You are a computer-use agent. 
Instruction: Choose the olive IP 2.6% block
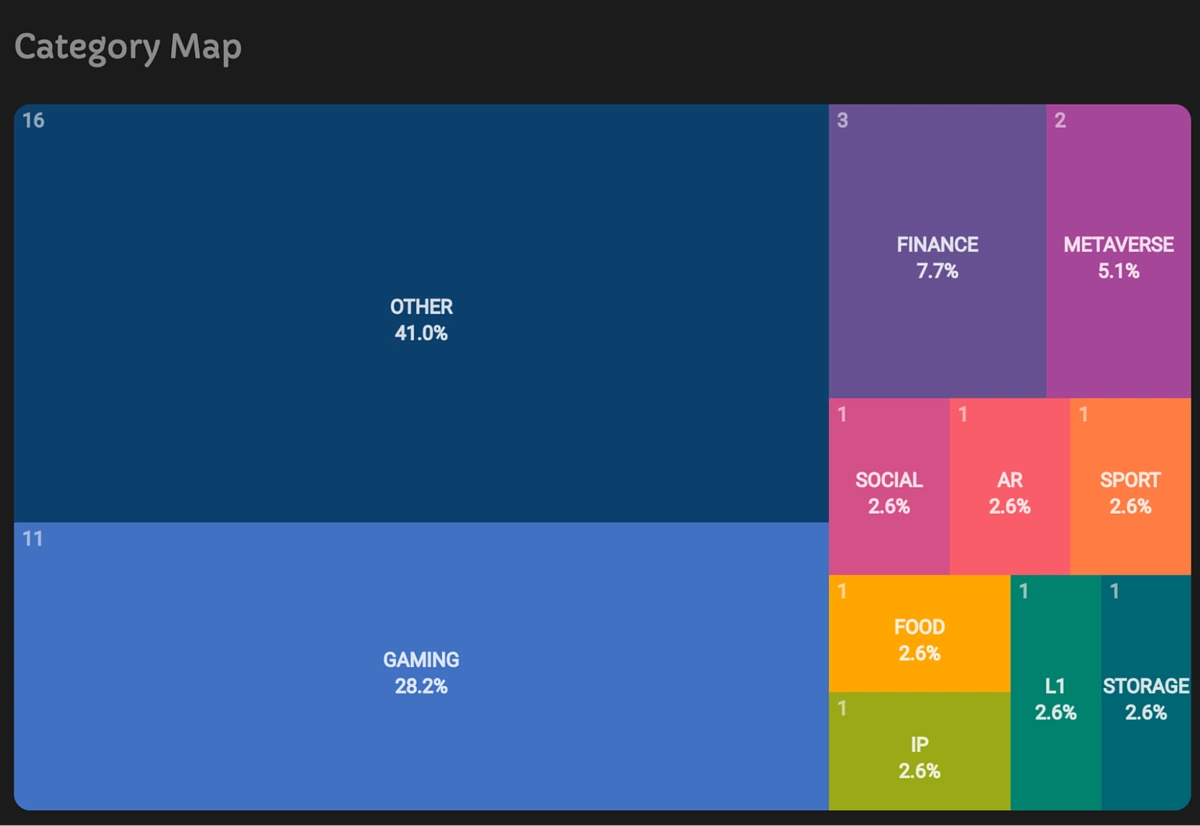[919, 751]
